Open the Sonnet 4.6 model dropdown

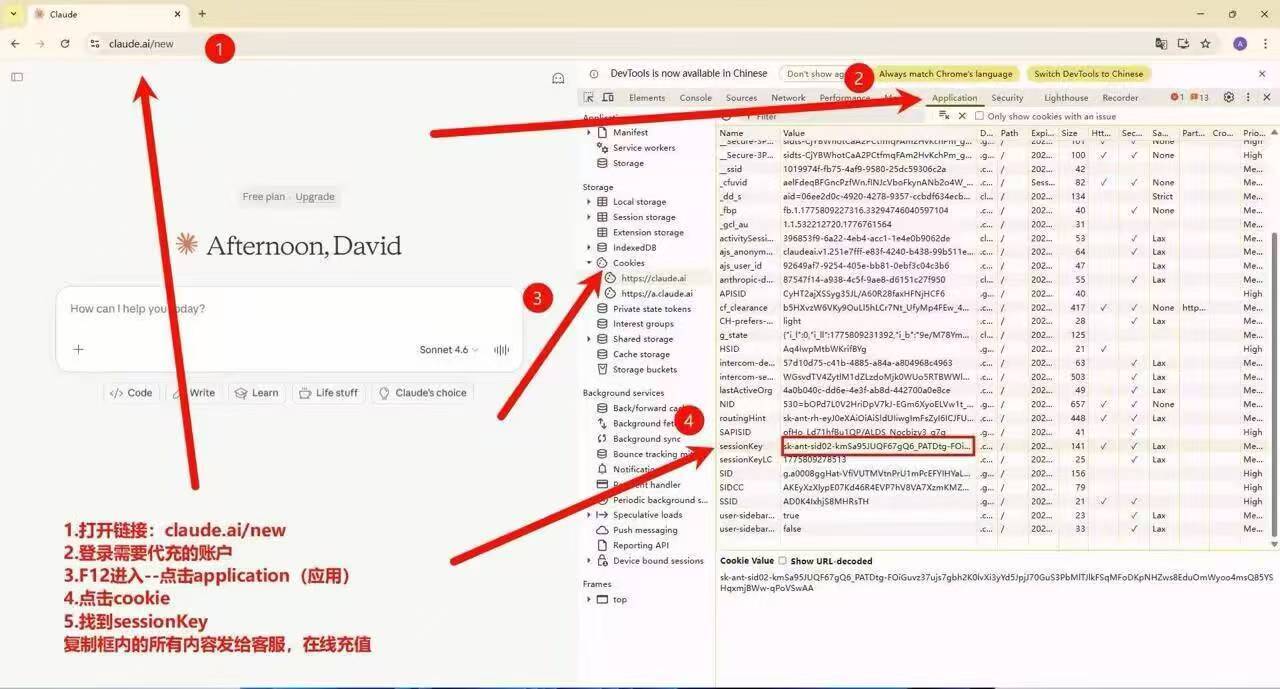(x=449, y=350)
